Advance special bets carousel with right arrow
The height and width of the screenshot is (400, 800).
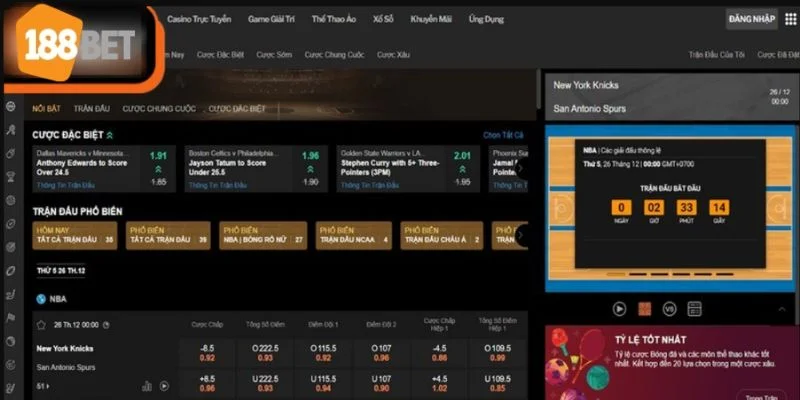click(520, 168)
